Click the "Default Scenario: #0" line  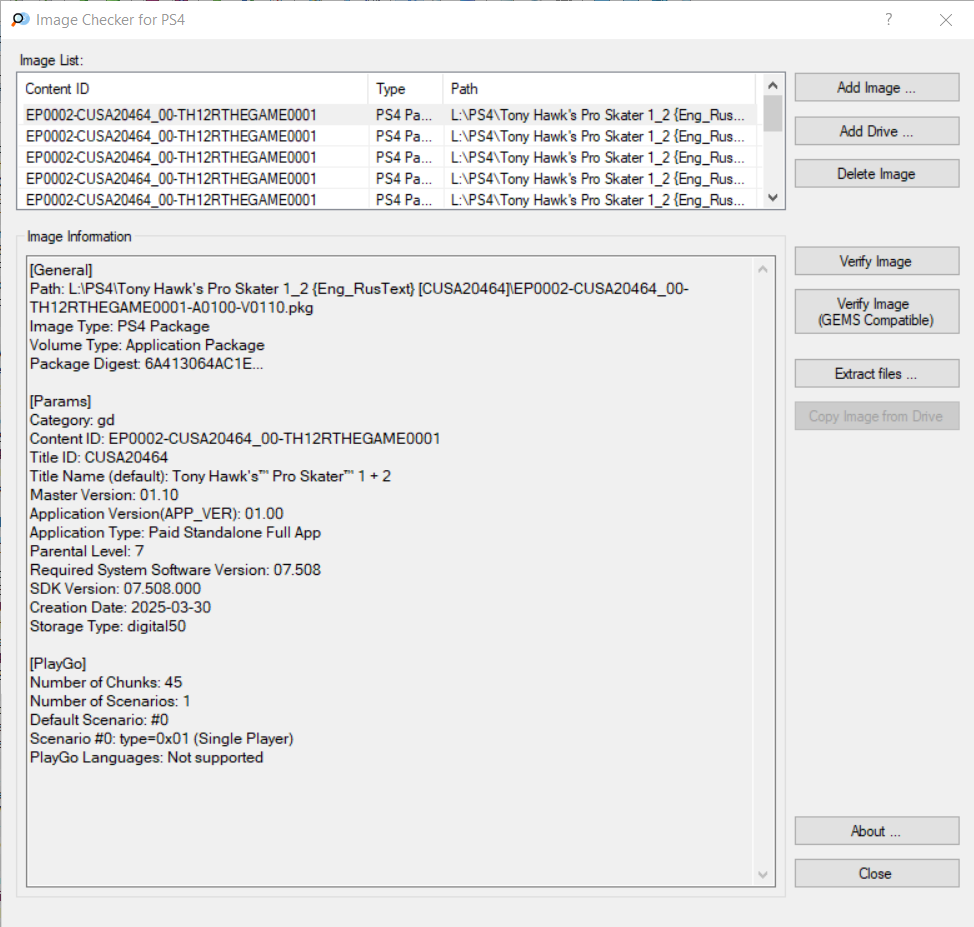(99, 719)
